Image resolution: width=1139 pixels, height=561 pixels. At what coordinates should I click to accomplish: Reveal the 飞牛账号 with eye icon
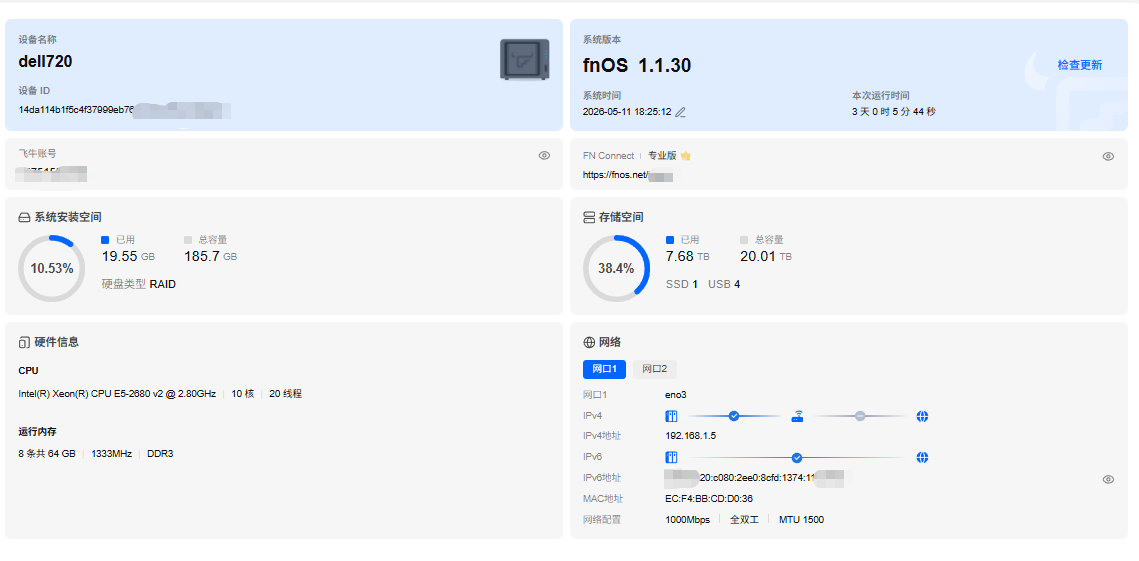(x=544, y=156)
